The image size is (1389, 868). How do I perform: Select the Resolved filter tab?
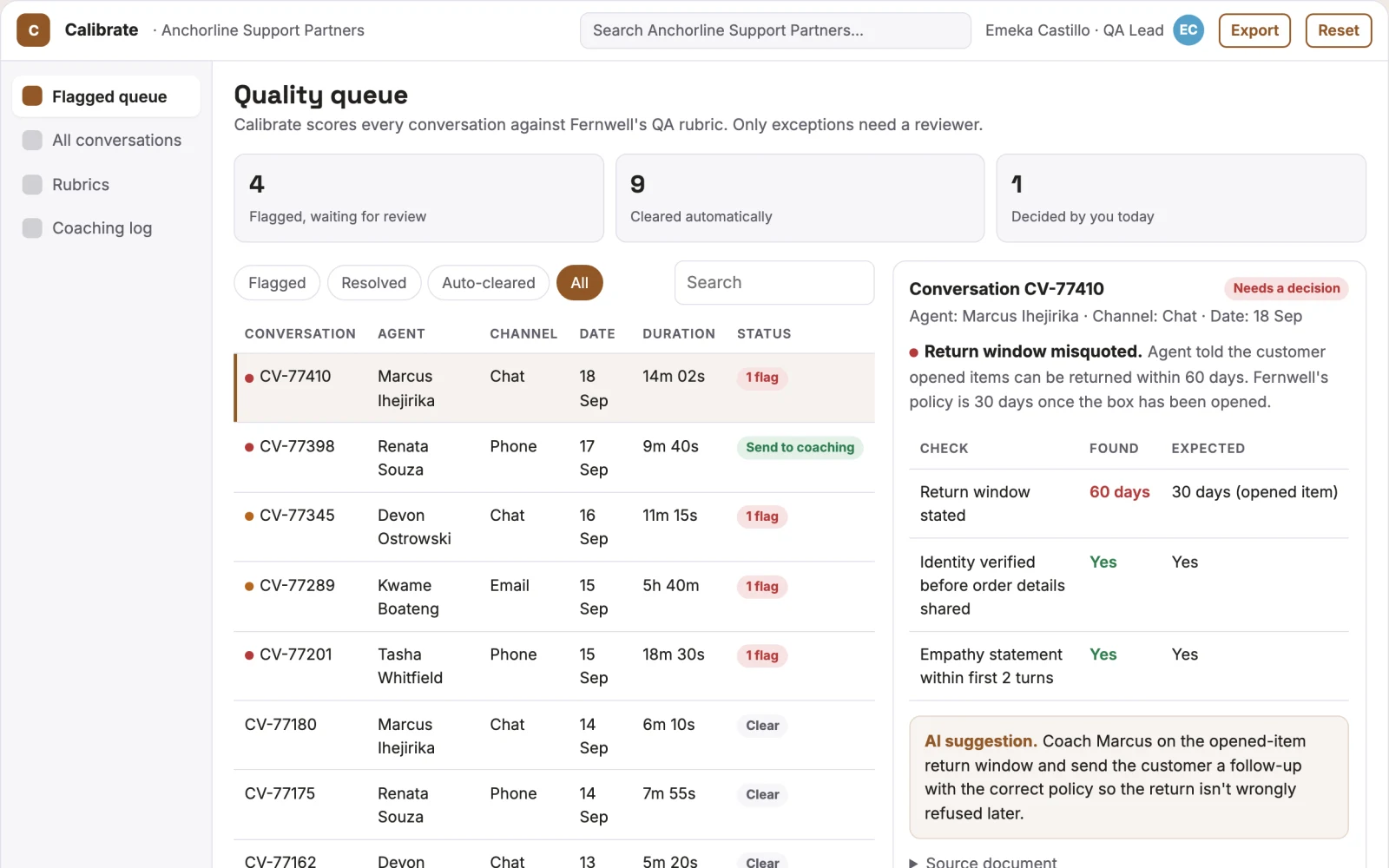coord(374,283)
